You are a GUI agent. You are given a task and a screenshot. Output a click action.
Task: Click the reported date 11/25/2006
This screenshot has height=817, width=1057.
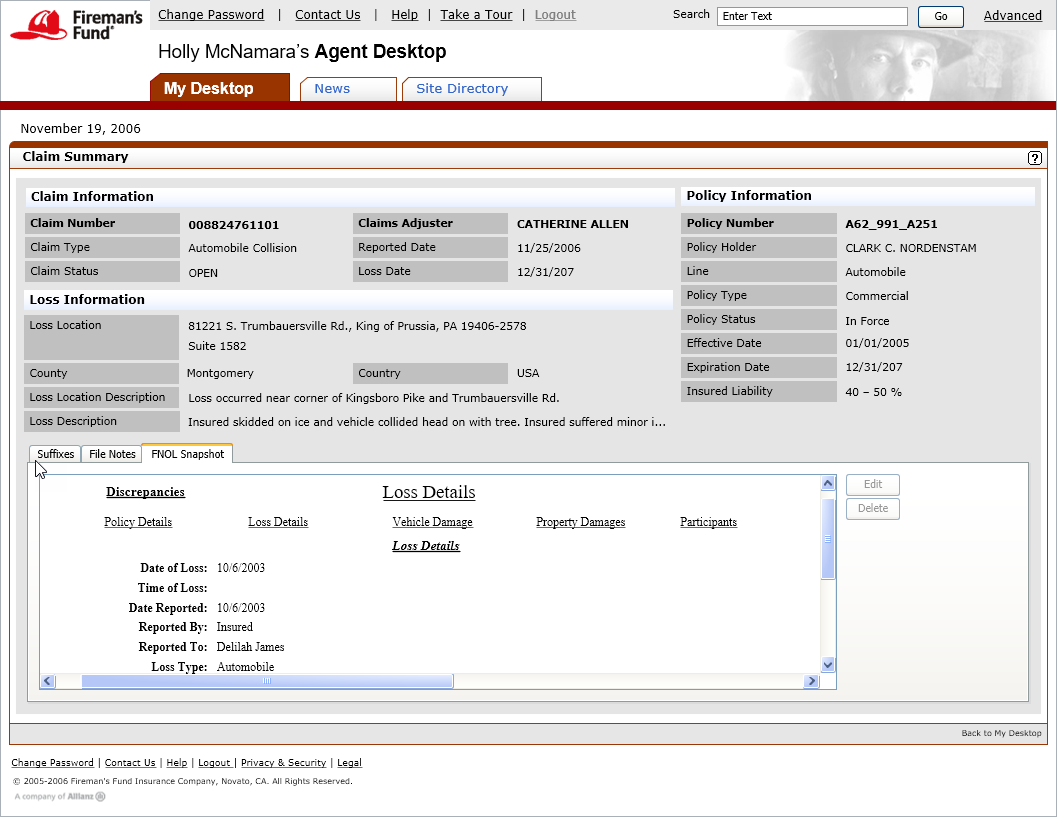[x=549, y=248]
